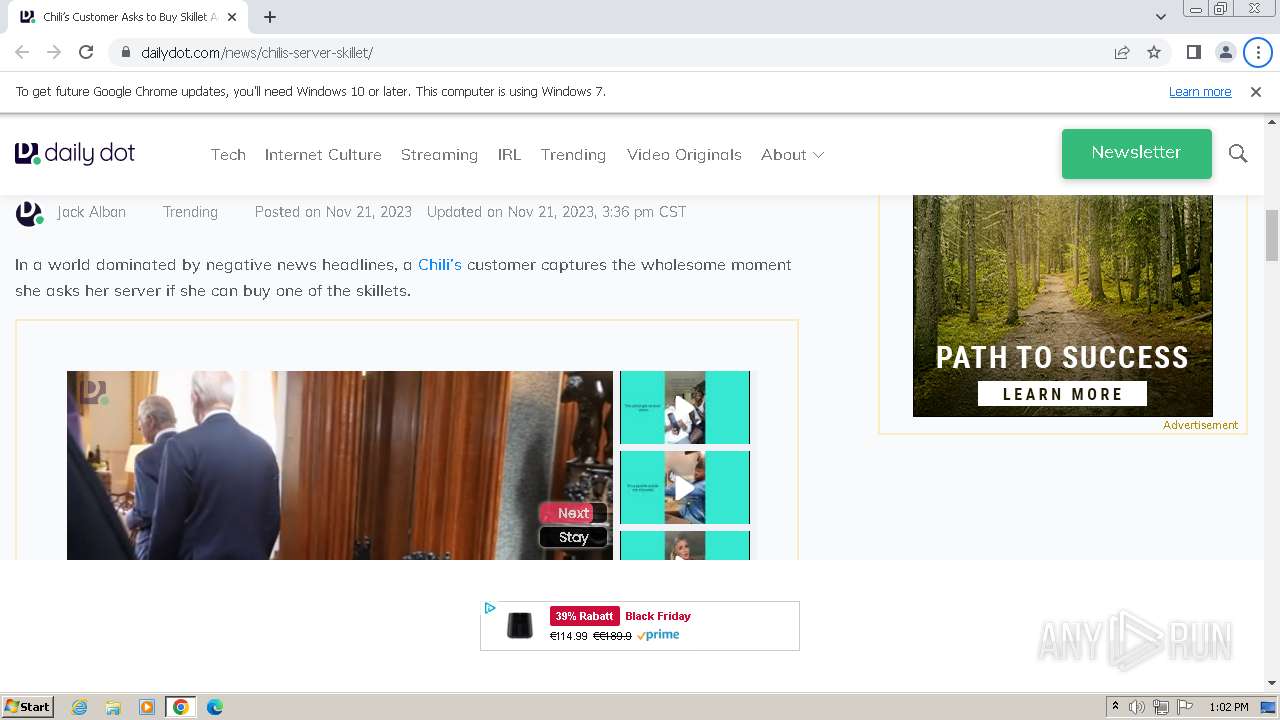This screenshot has height=720, width=1280.
Task: Close the Chili's Customer tab
Action: [x=234, y=17]
